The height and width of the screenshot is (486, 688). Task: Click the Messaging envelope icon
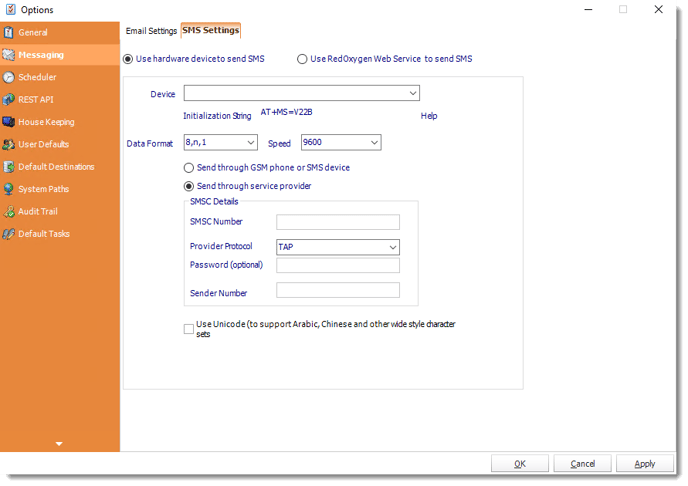coord(8,55)
